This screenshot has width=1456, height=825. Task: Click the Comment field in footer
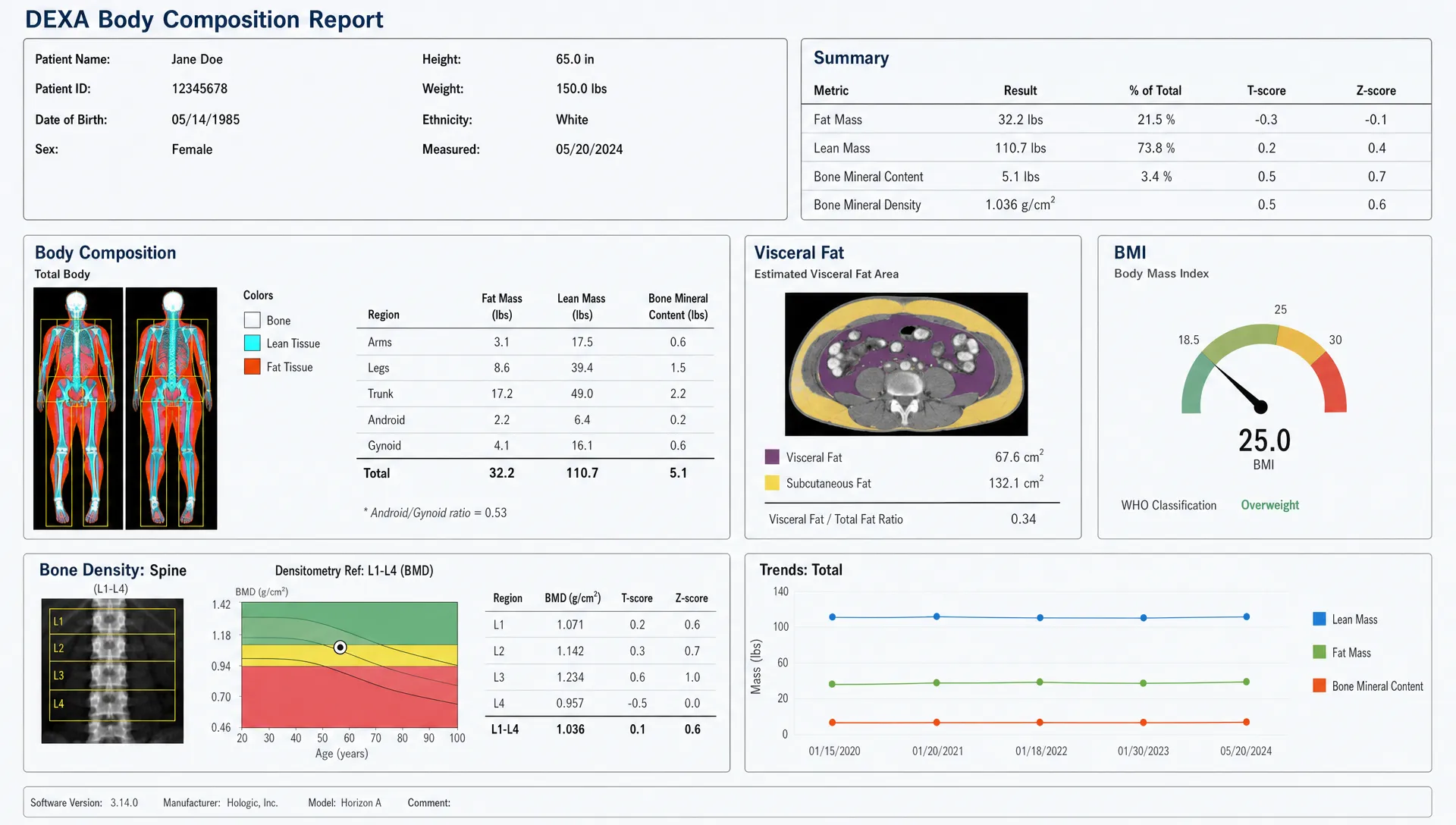[429, 803]
